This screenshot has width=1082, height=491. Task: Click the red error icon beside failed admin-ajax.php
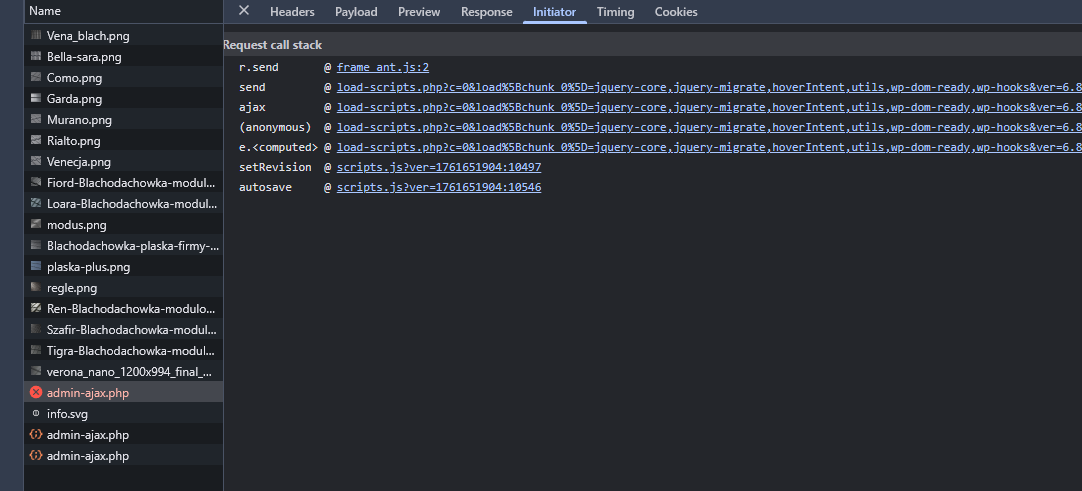(x=36, y=393)
